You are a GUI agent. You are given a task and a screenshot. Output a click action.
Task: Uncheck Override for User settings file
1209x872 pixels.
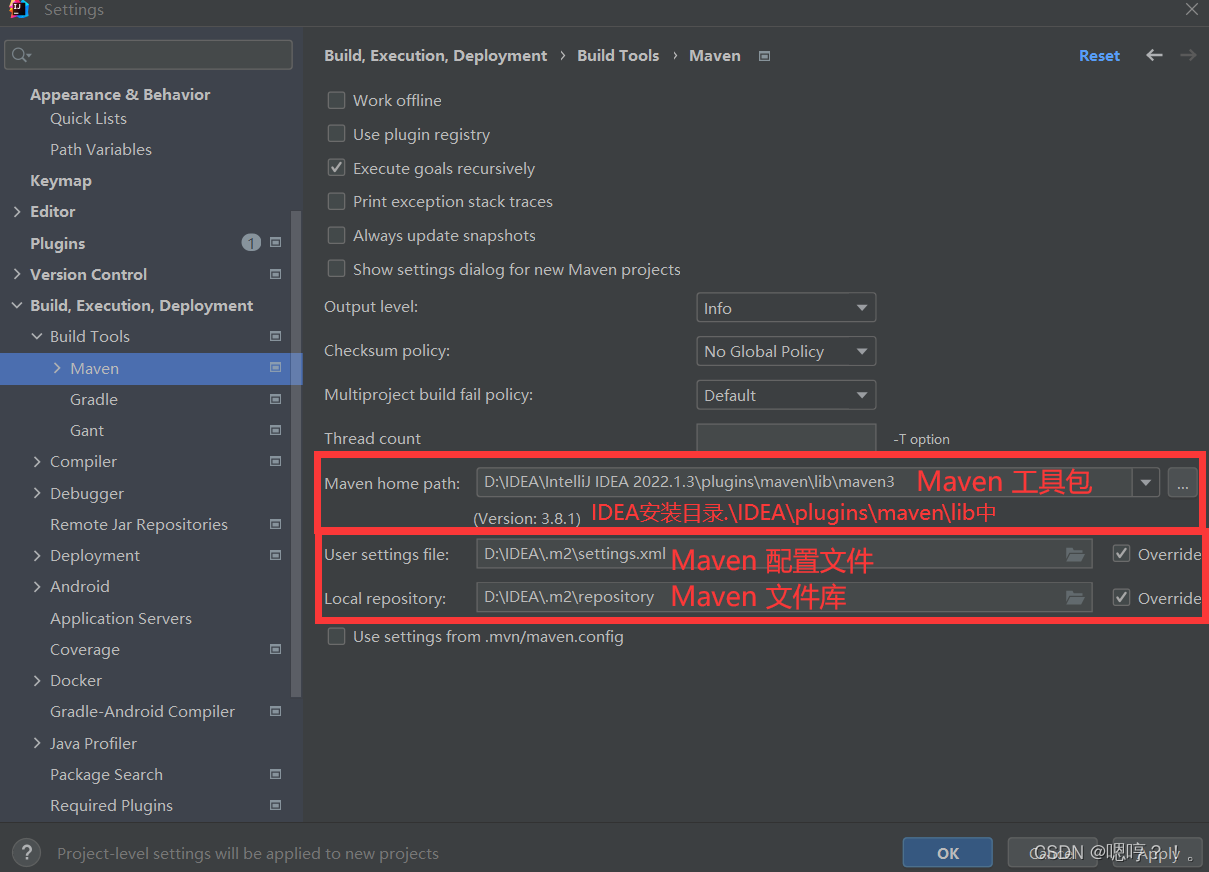click(1121, 554)
